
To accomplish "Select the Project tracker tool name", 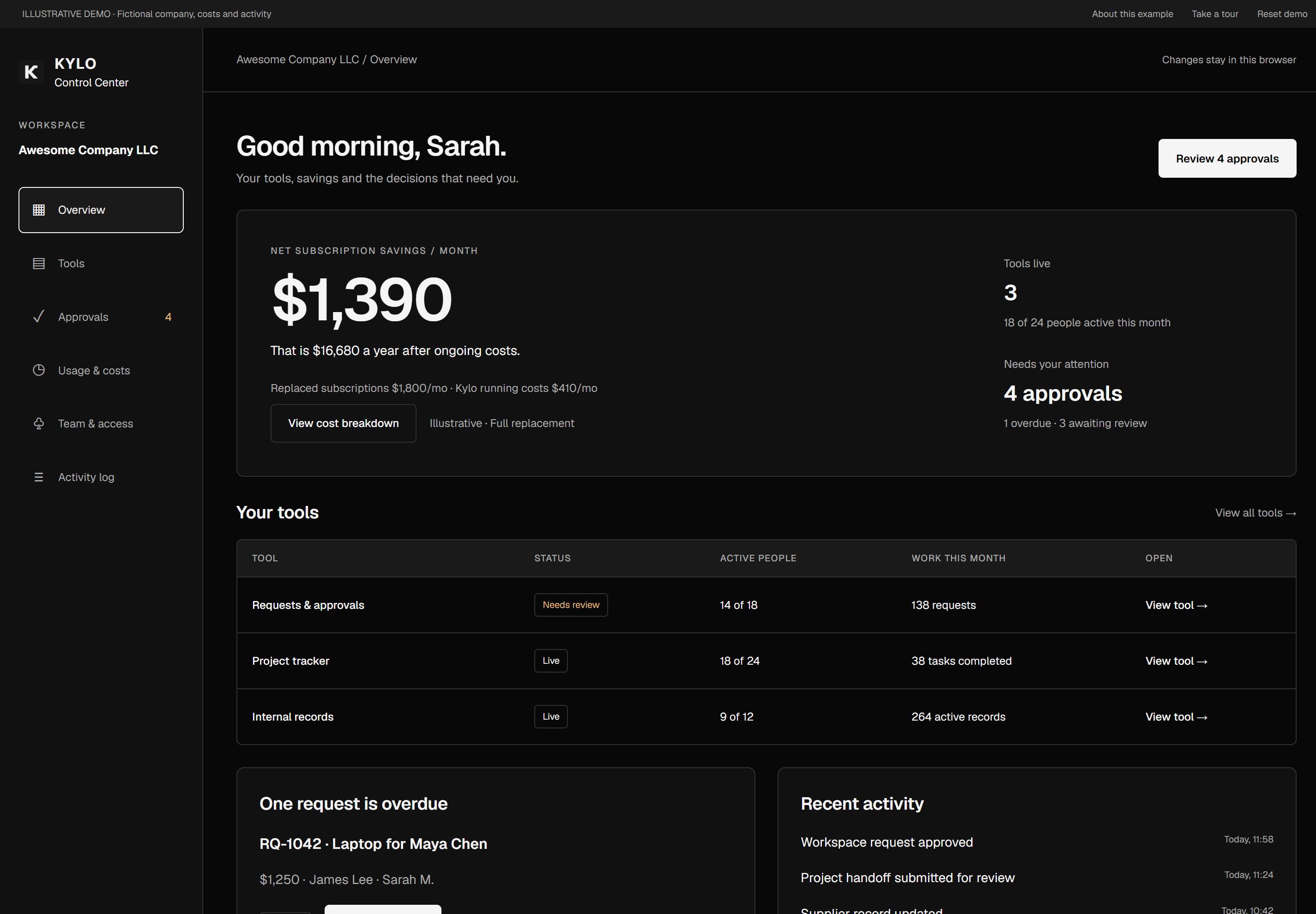I will tap(290, 661).
